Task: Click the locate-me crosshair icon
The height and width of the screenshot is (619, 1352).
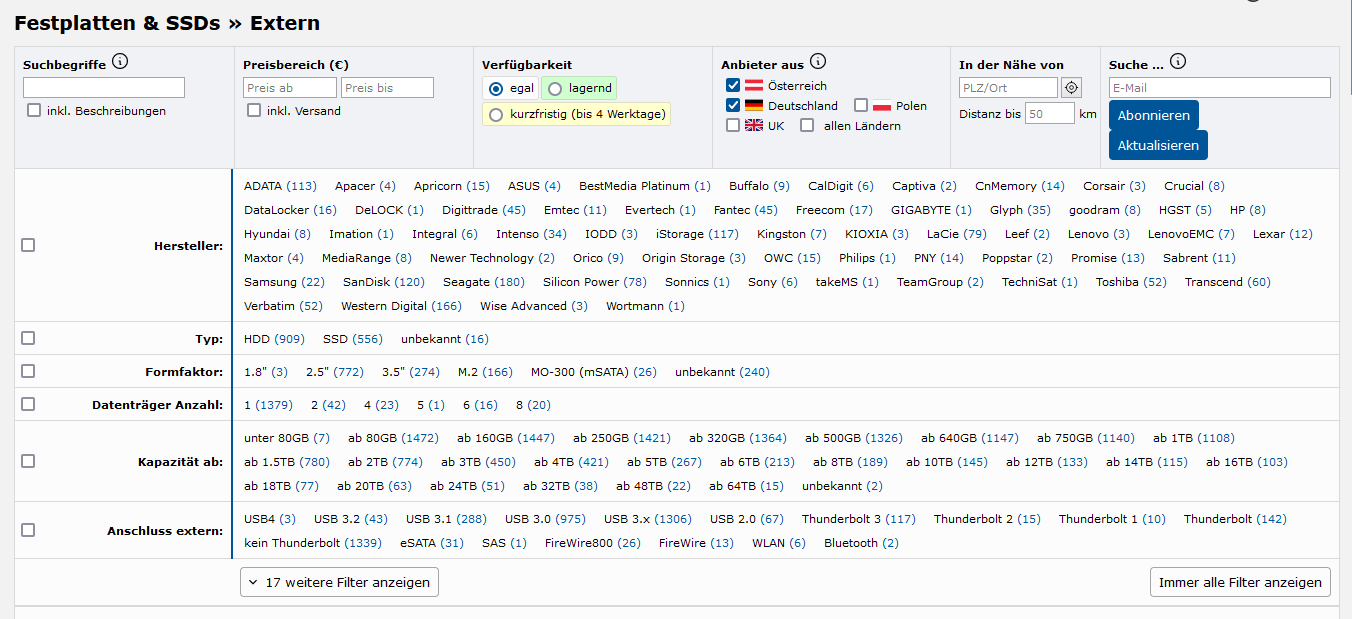Action: point(1072,88)
